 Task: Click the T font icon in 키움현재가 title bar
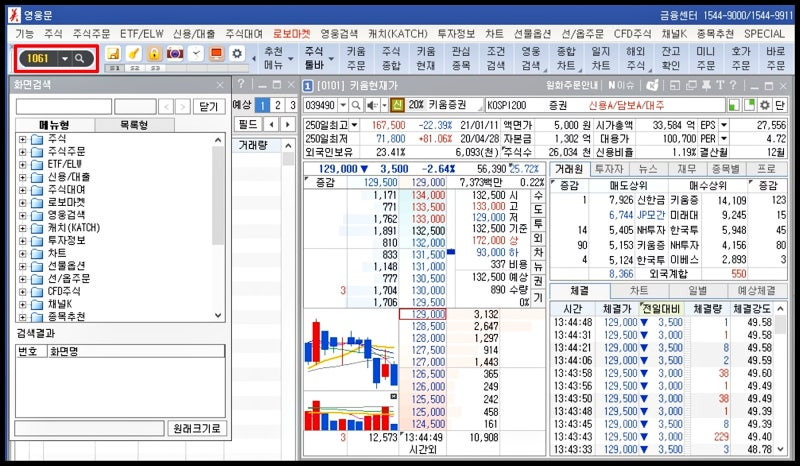tap(720, 85)
